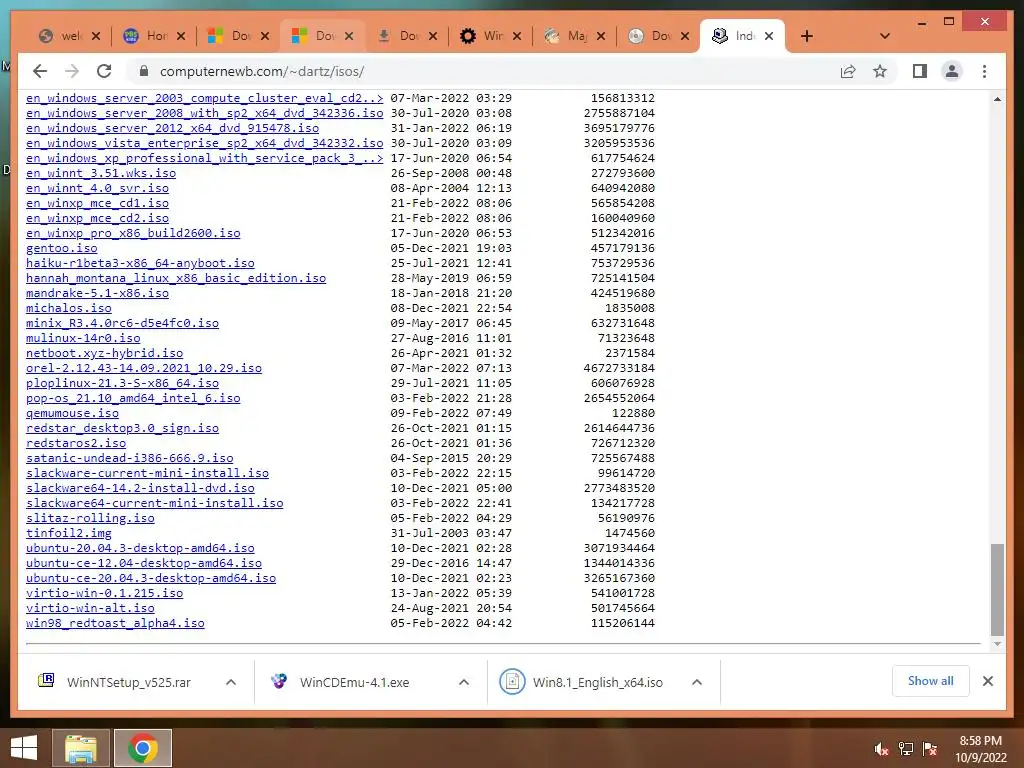Download qemumouse.iso
The width and height of the screenshot is (1024, 768).
point(72,413)
